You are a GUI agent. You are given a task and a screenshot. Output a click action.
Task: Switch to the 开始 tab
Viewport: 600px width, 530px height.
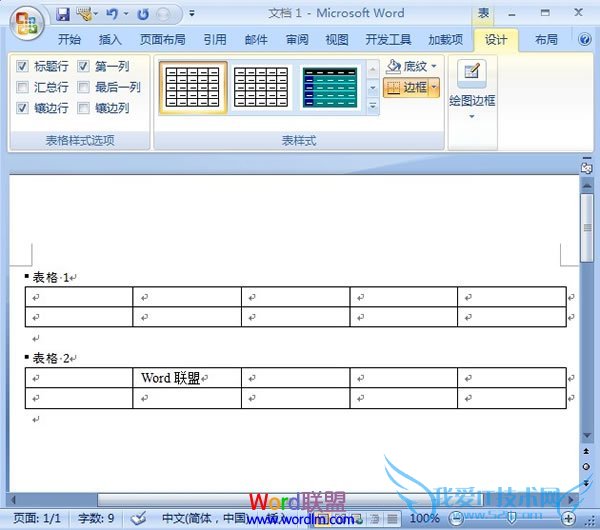(69, 39)
